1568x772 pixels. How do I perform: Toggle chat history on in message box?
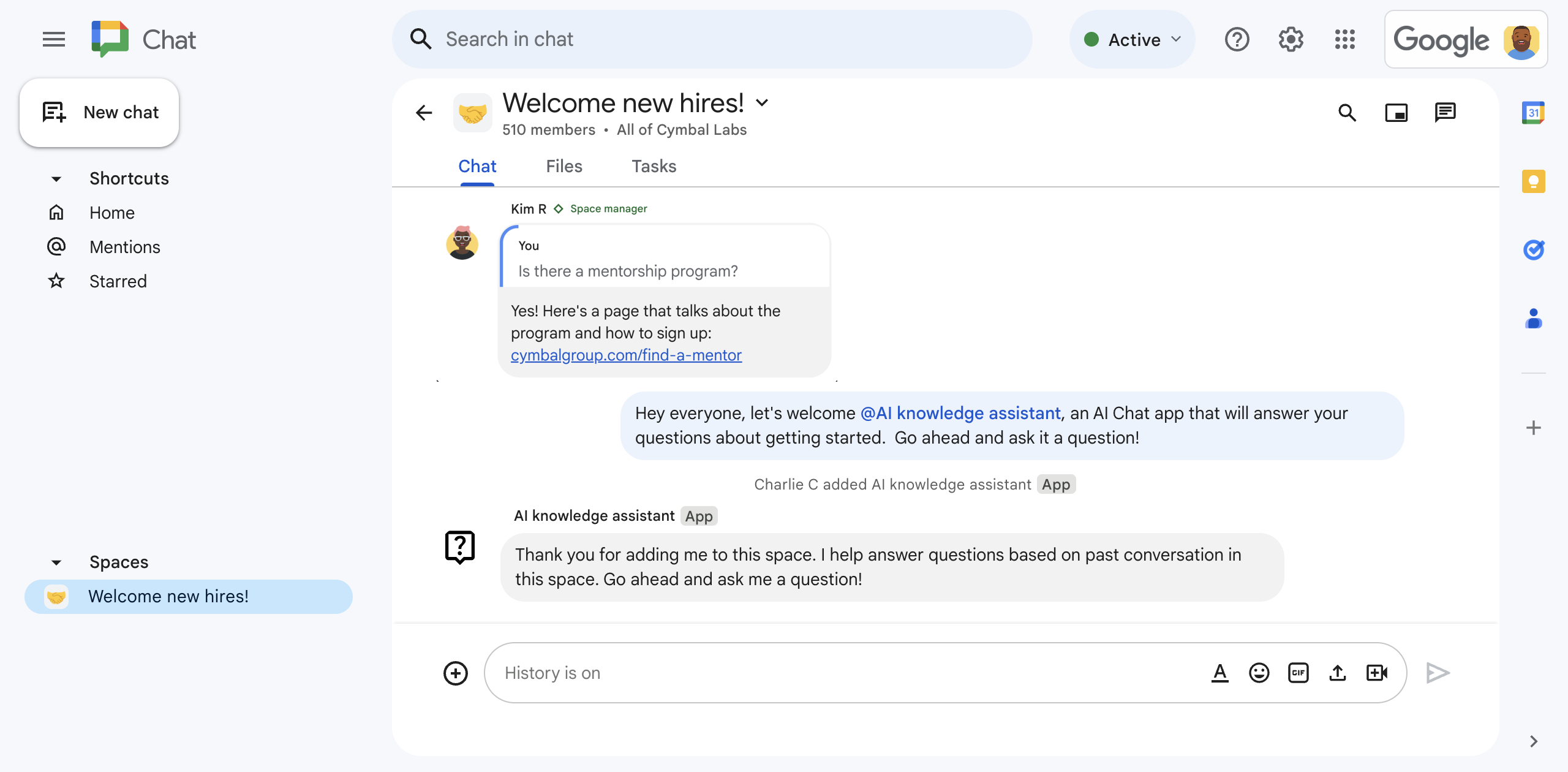pos(553,672)
